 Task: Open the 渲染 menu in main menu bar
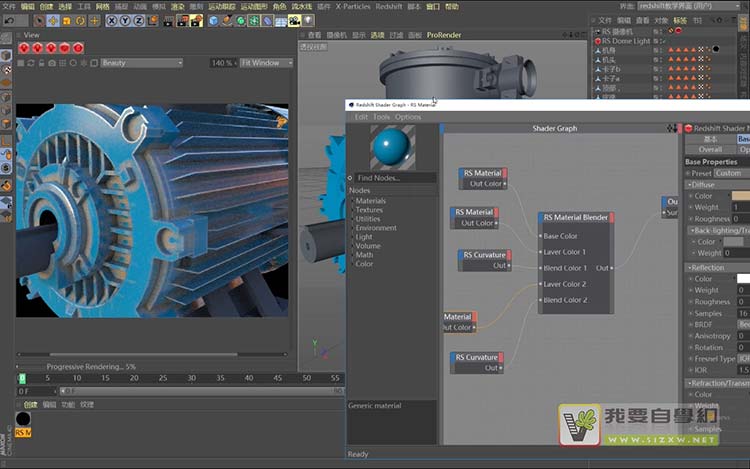click(177, 6)
